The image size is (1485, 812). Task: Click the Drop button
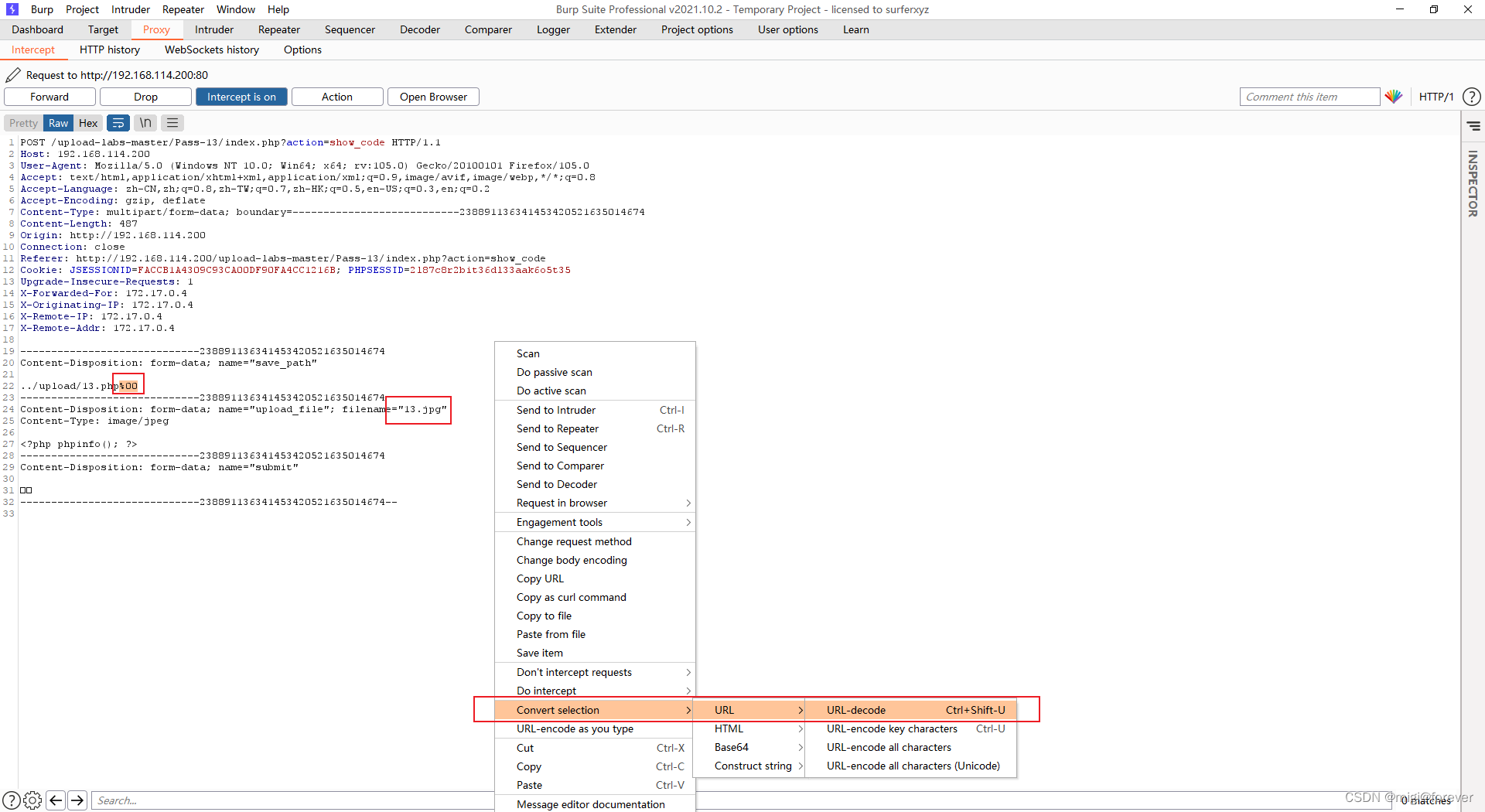point(145,97)
